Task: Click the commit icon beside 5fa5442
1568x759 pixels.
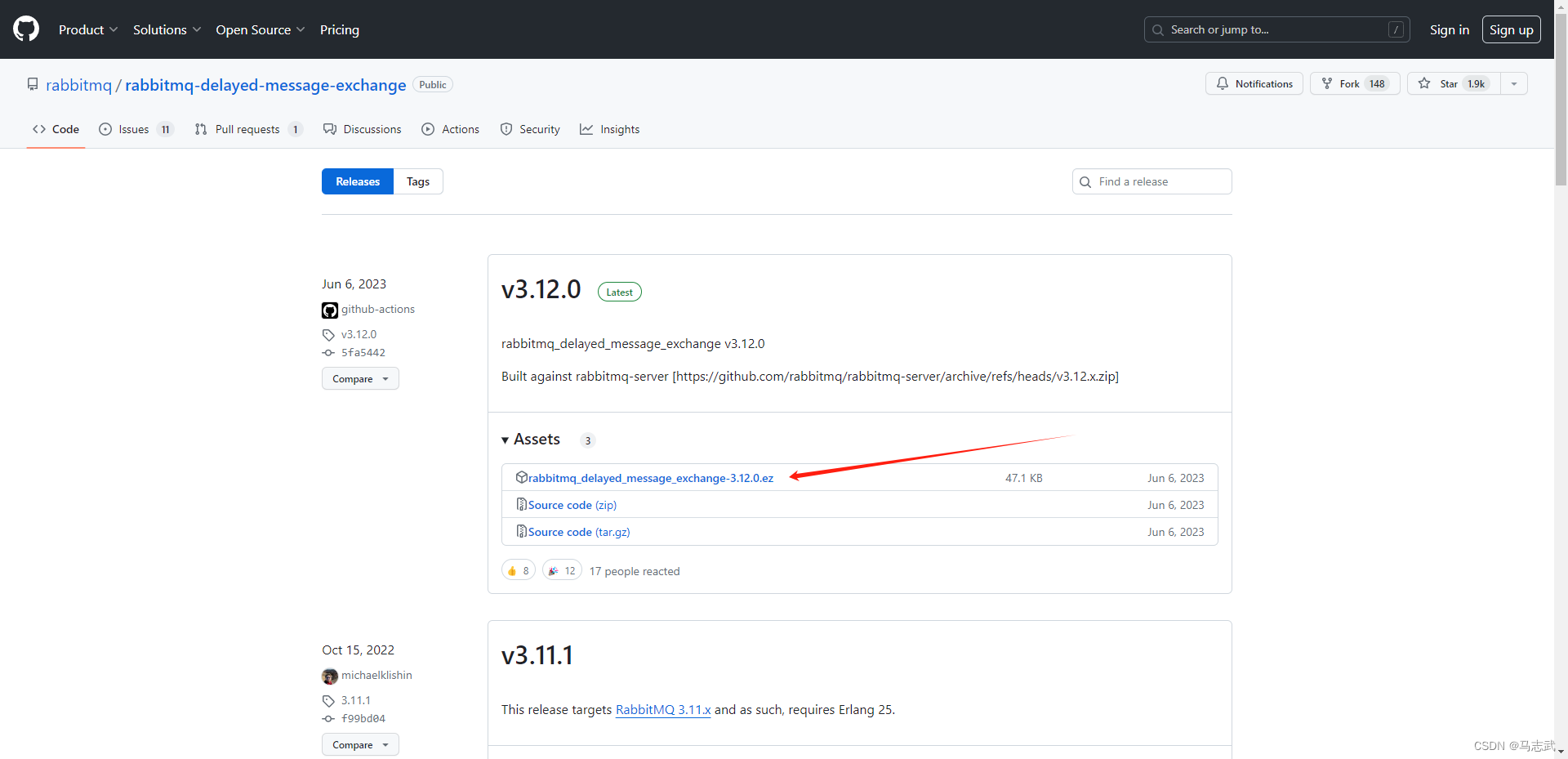Action: click(x=328, y=353)
